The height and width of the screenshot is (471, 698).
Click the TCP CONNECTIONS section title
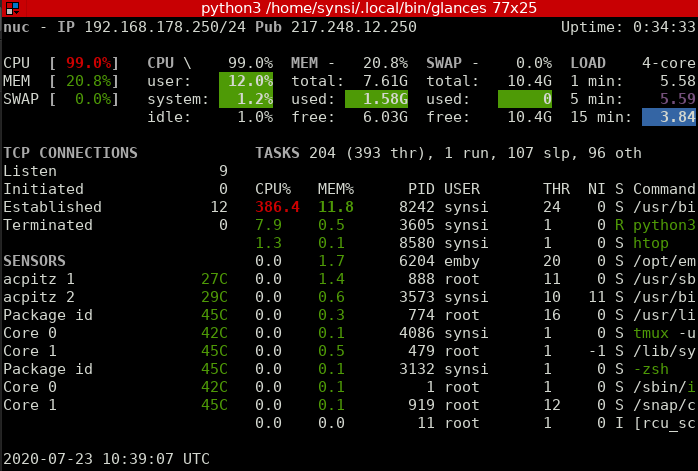[70, 153]
